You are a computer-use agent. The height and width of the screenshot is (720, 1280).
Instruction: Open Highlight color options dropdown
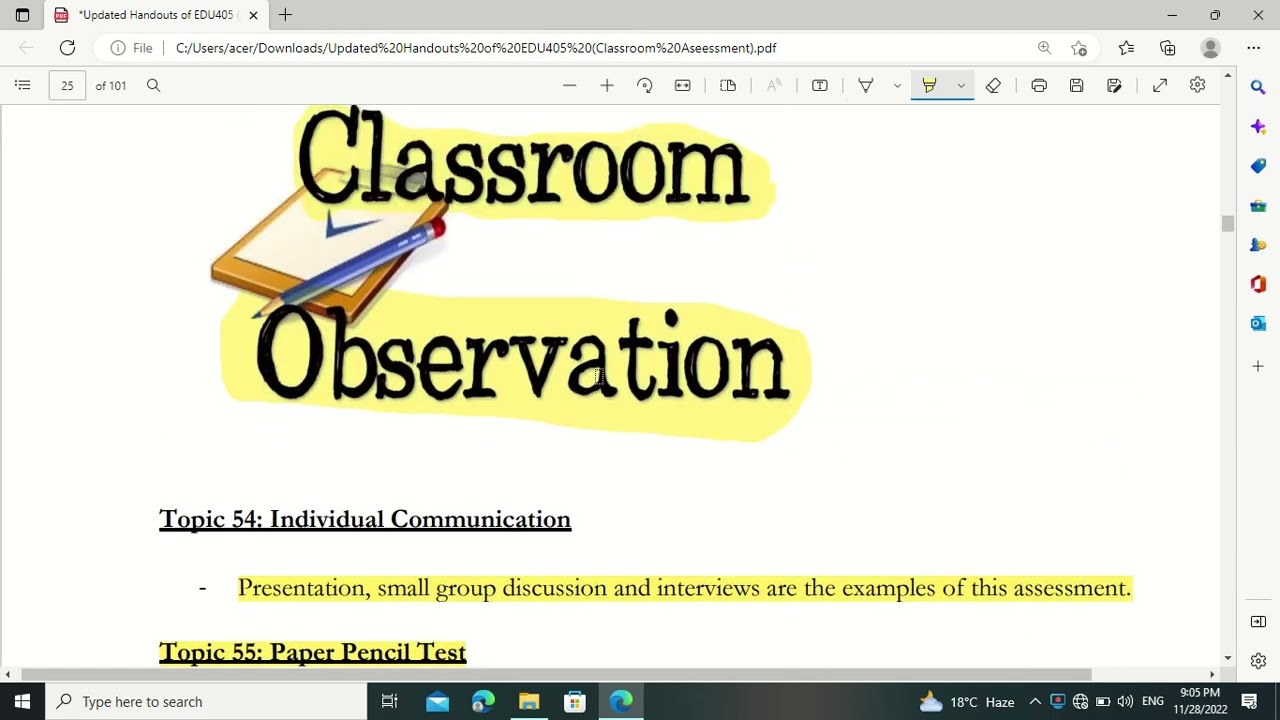(961, 85)
